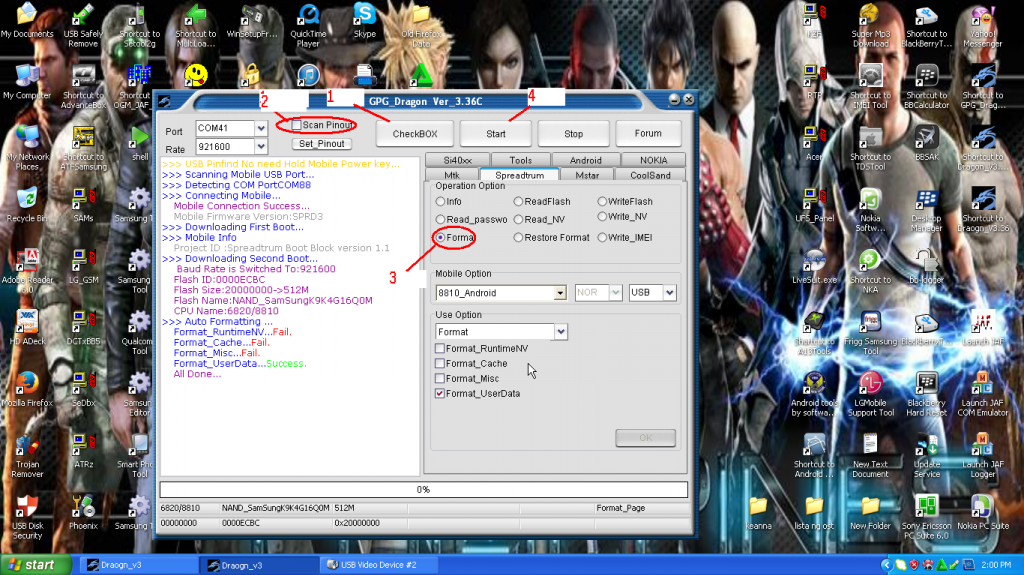This screenshot has width=1024, height=575.
Task: Open Mozilla Firefox desktop icon
Action: pos(27,383)
